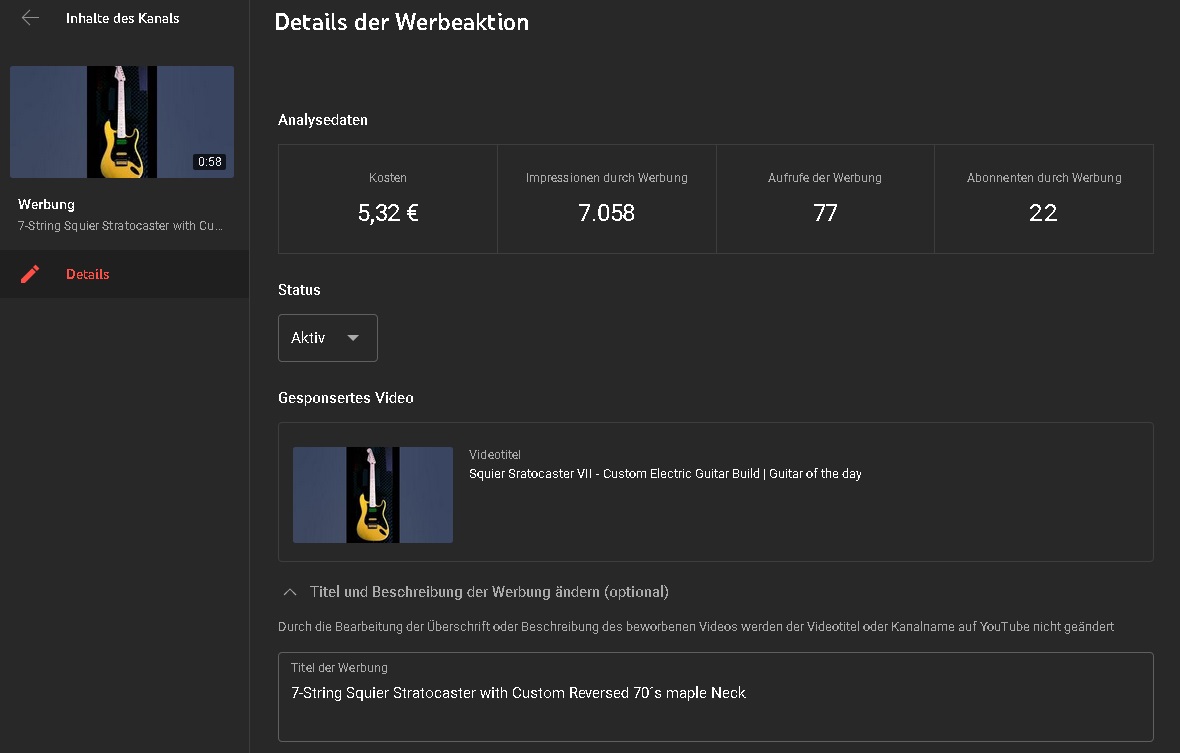Click the 0:58 duration badge
The image size is (1180, 753).
click(210, 162)
